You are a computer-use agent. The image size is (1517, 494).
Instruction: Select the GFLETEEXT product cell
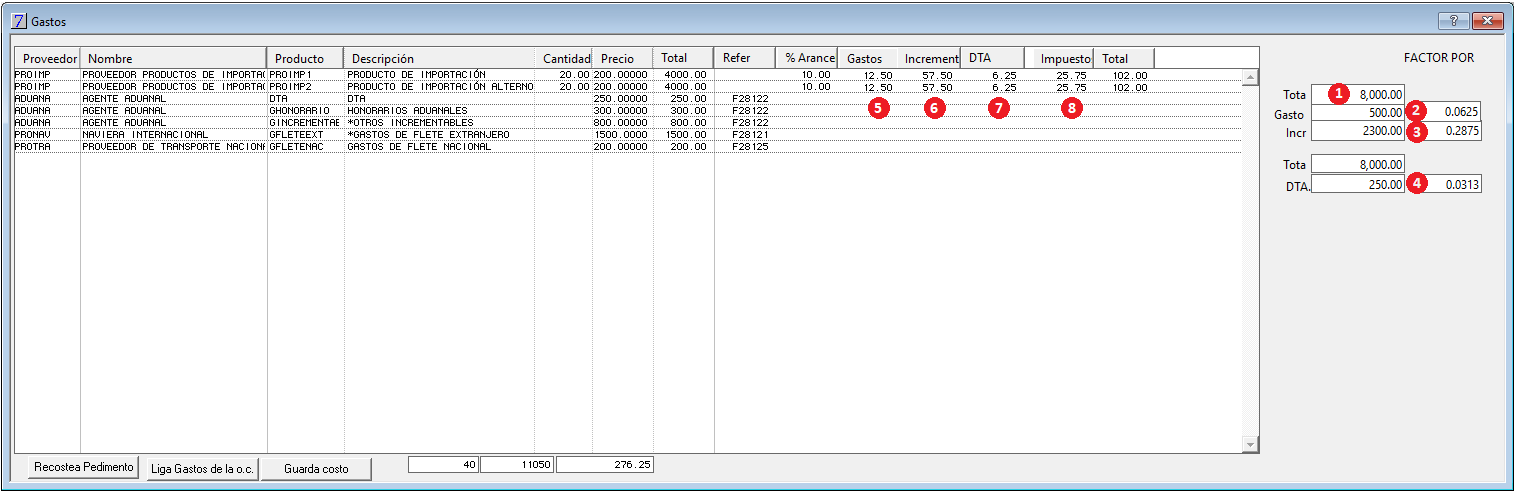click(306, 135)
